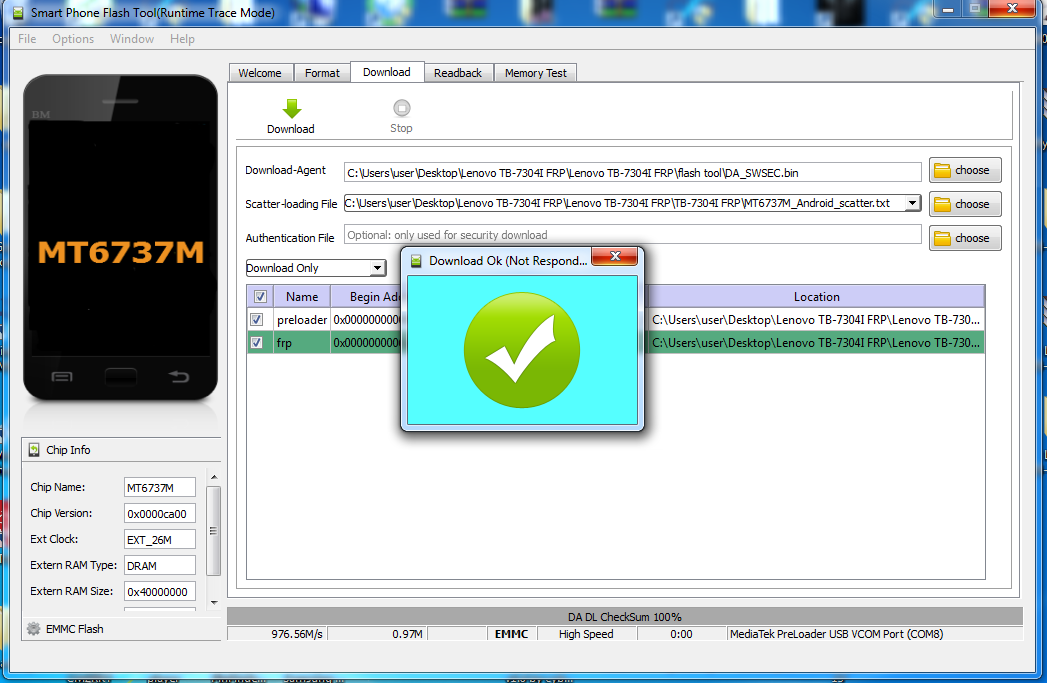Click the Smart Phone Flash Tool title icon
This screenshot has width=1047, height=683.
click(x=18, y=13)
